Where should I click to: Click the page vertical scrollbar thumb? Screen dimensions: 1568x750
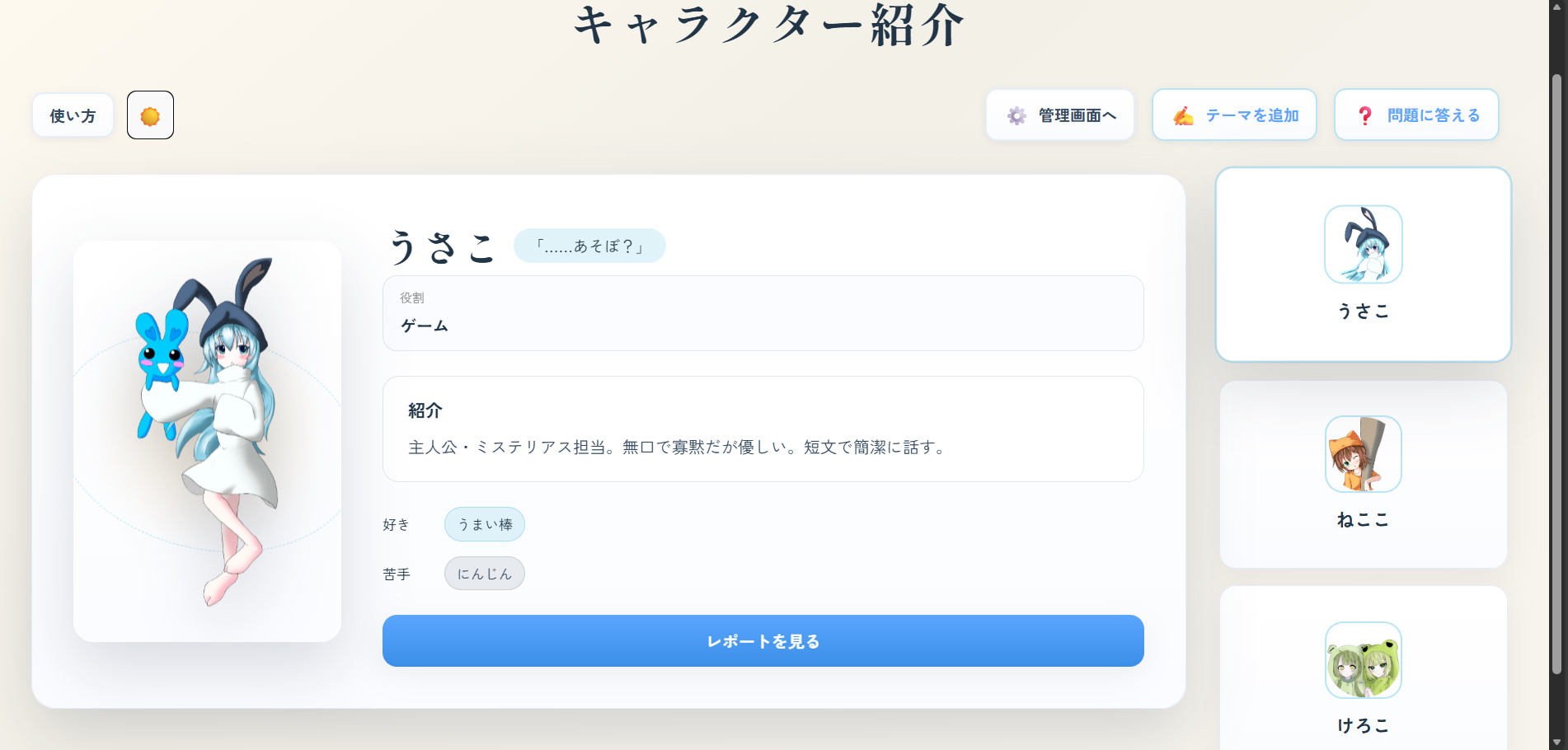tap(1556, 371)
